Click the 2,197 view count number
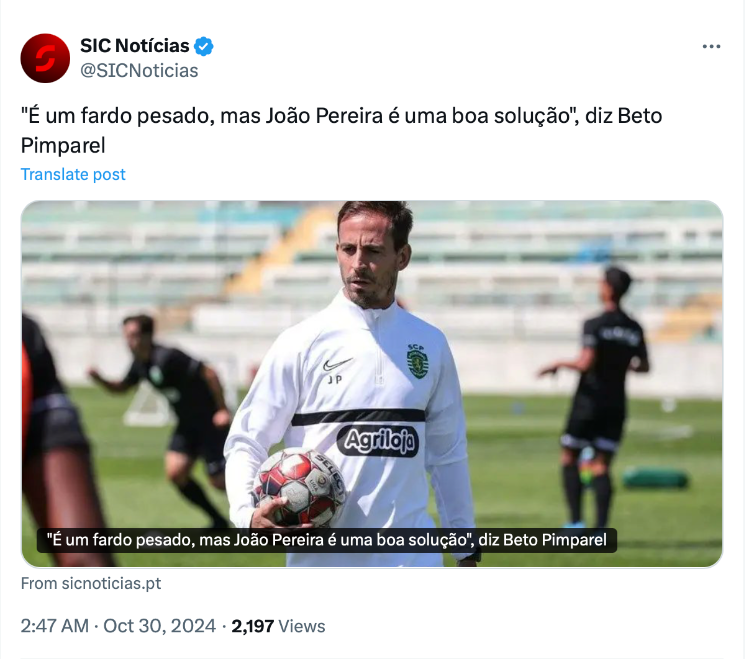 click(252, 626)
